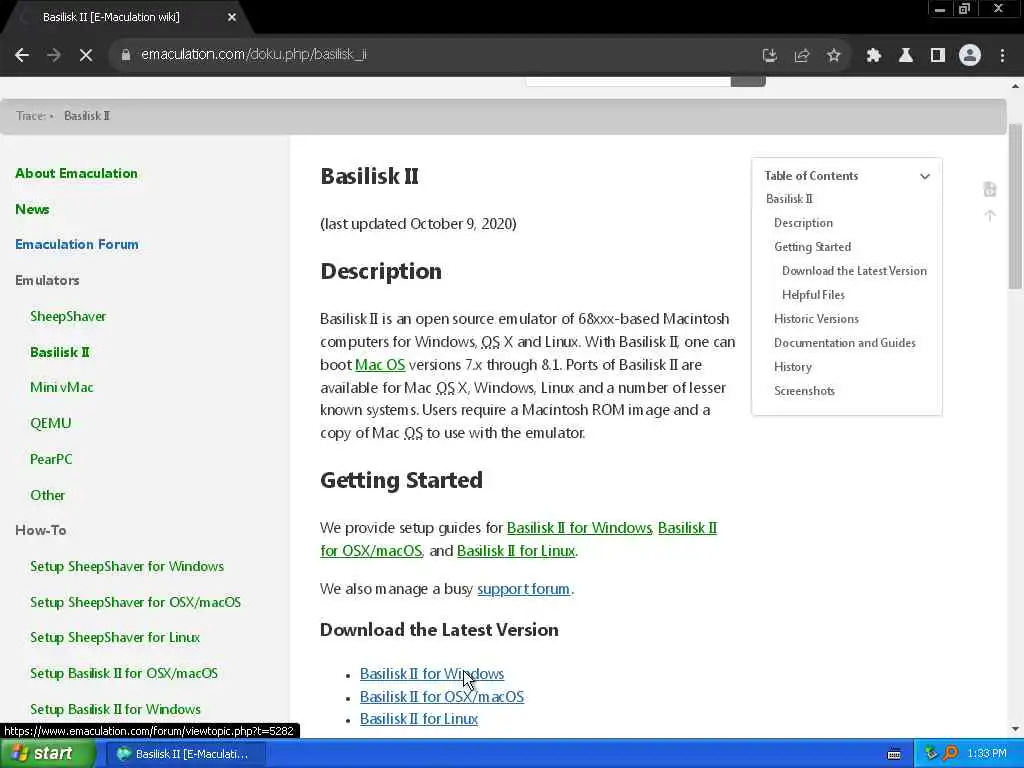Jump to Basilisk II in Table of Contents
Image resolution: width=1024 pixels, height=768 pixels.
(789, 199)
